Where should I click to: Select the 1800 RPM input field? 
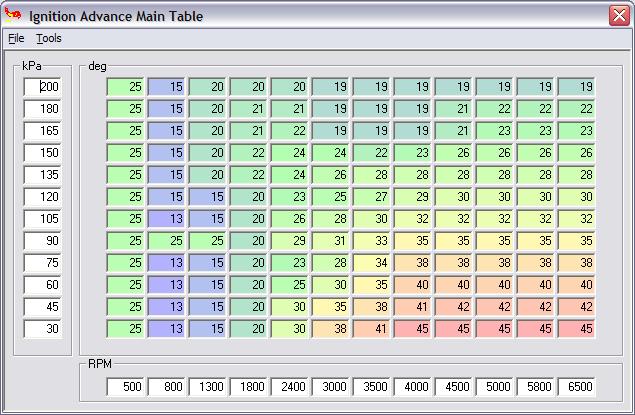(x=248, y=387)
